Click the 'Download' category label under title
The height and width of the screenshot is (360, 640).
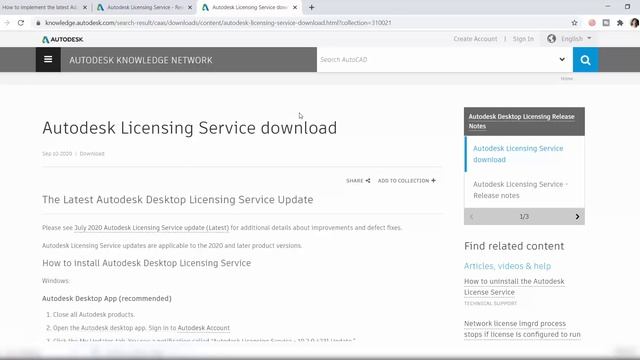coord(92,154)
